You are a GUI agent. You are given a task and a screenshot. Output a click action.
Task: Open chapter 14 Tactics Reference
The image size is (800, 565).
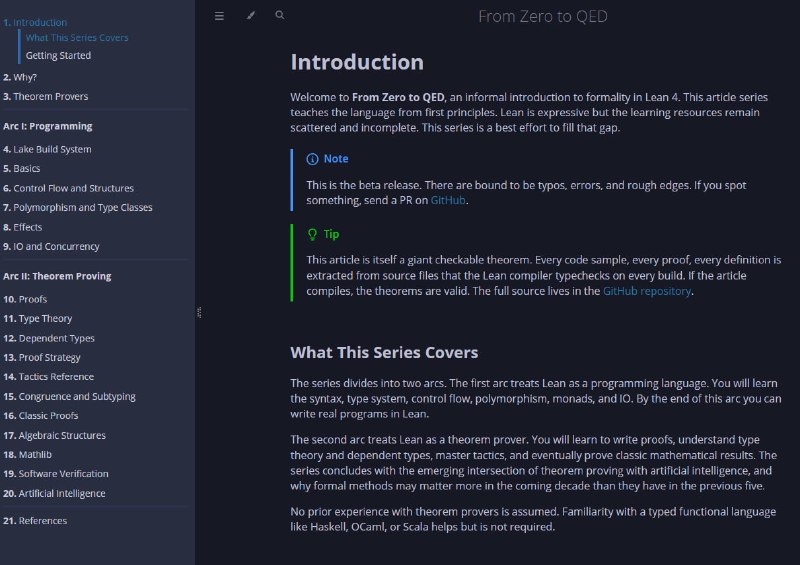(x=48, y=377)
